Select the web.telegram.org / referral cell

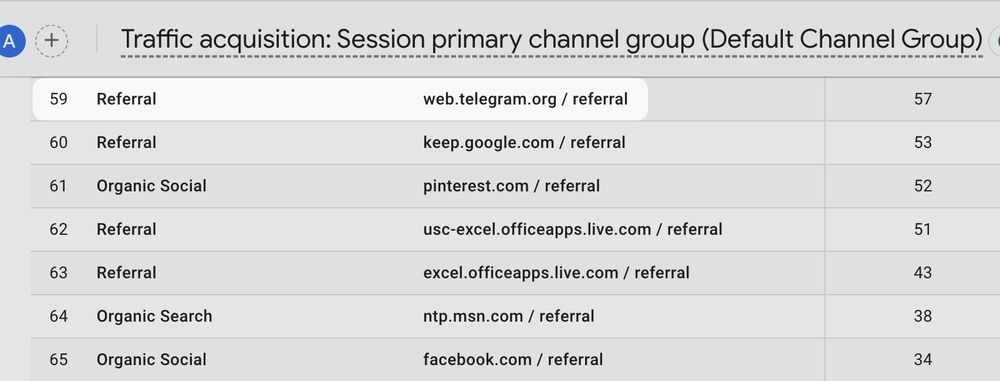point(526,99)
